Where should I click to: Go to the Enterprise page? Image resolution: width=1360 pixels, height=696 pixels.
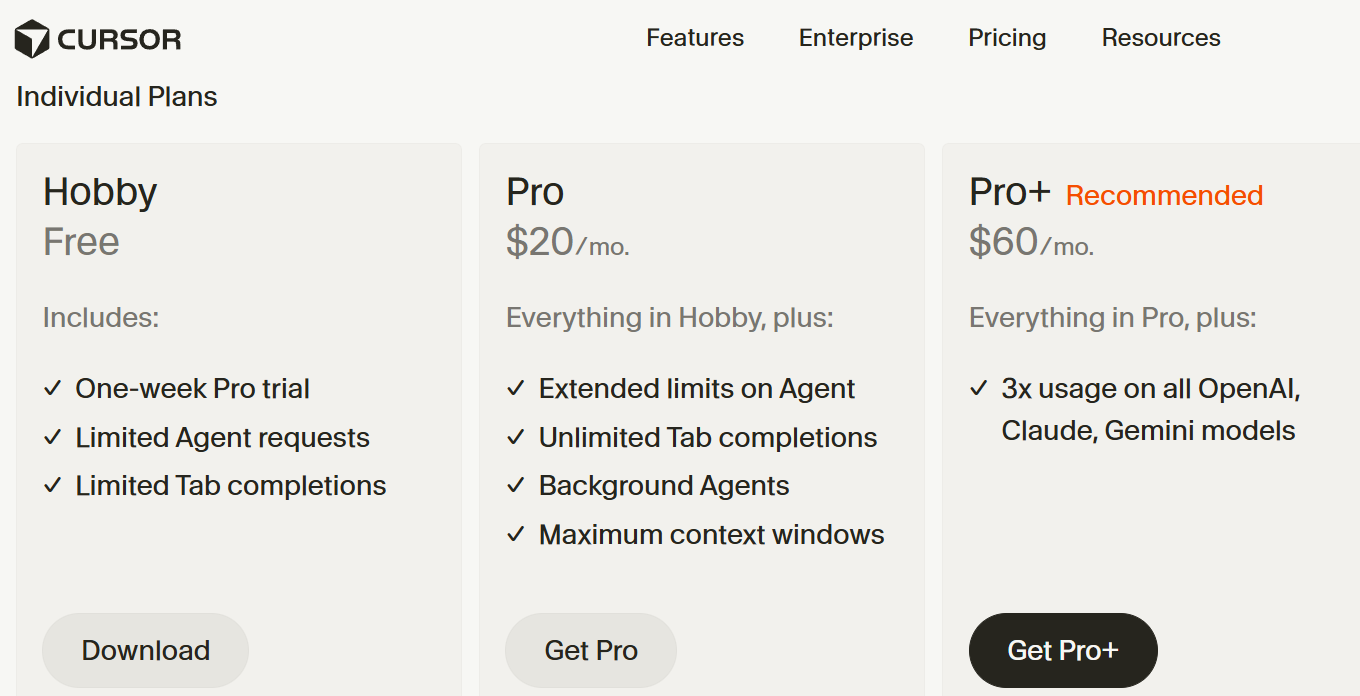[x=856, y=38]
